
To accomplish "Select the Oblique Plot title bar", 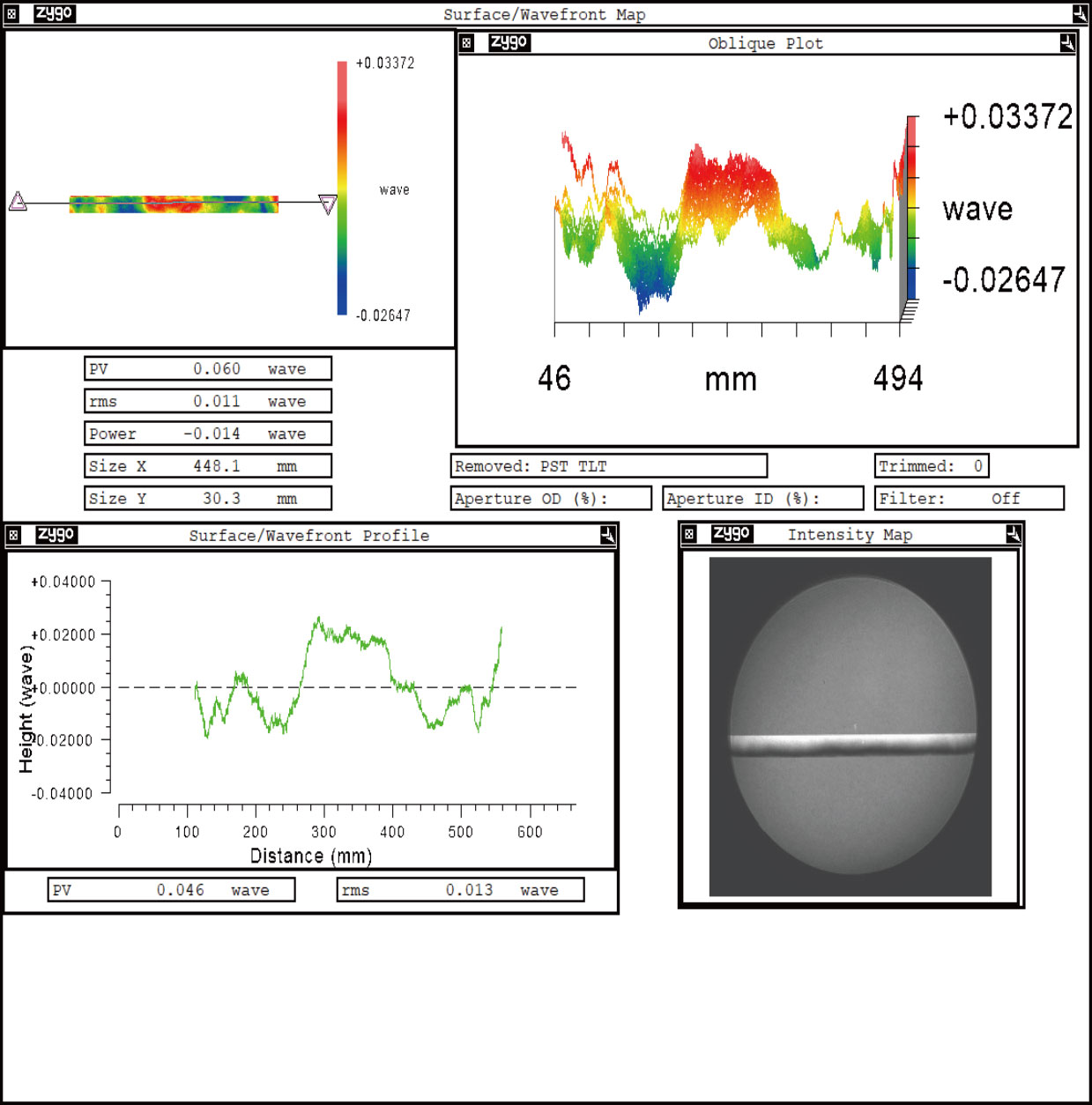I will [x=765, y=42].
